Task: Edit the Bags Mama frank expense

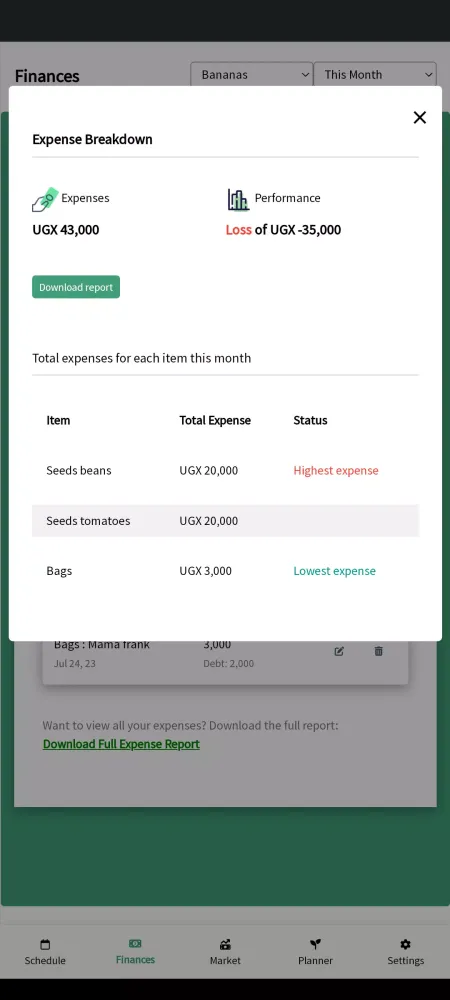Action: coord(339,651)
